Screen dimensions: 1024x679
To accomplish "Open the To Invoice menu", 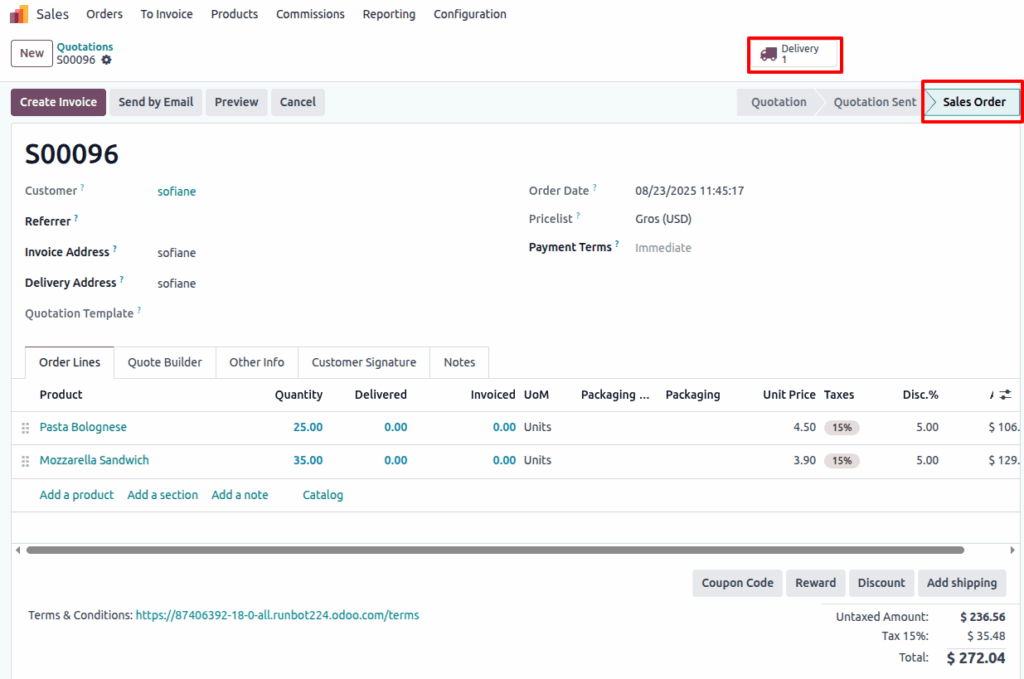I will coord(167,14).
